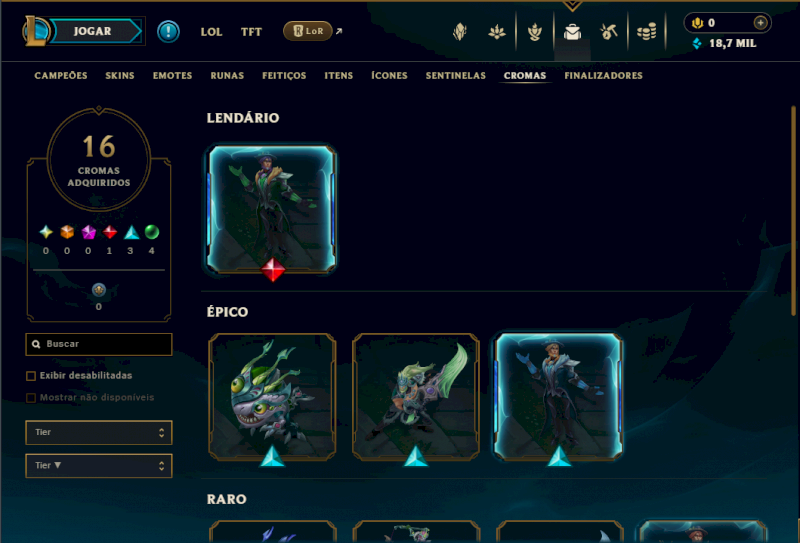Click the blue exclamation alert icon

pos(168,32)
